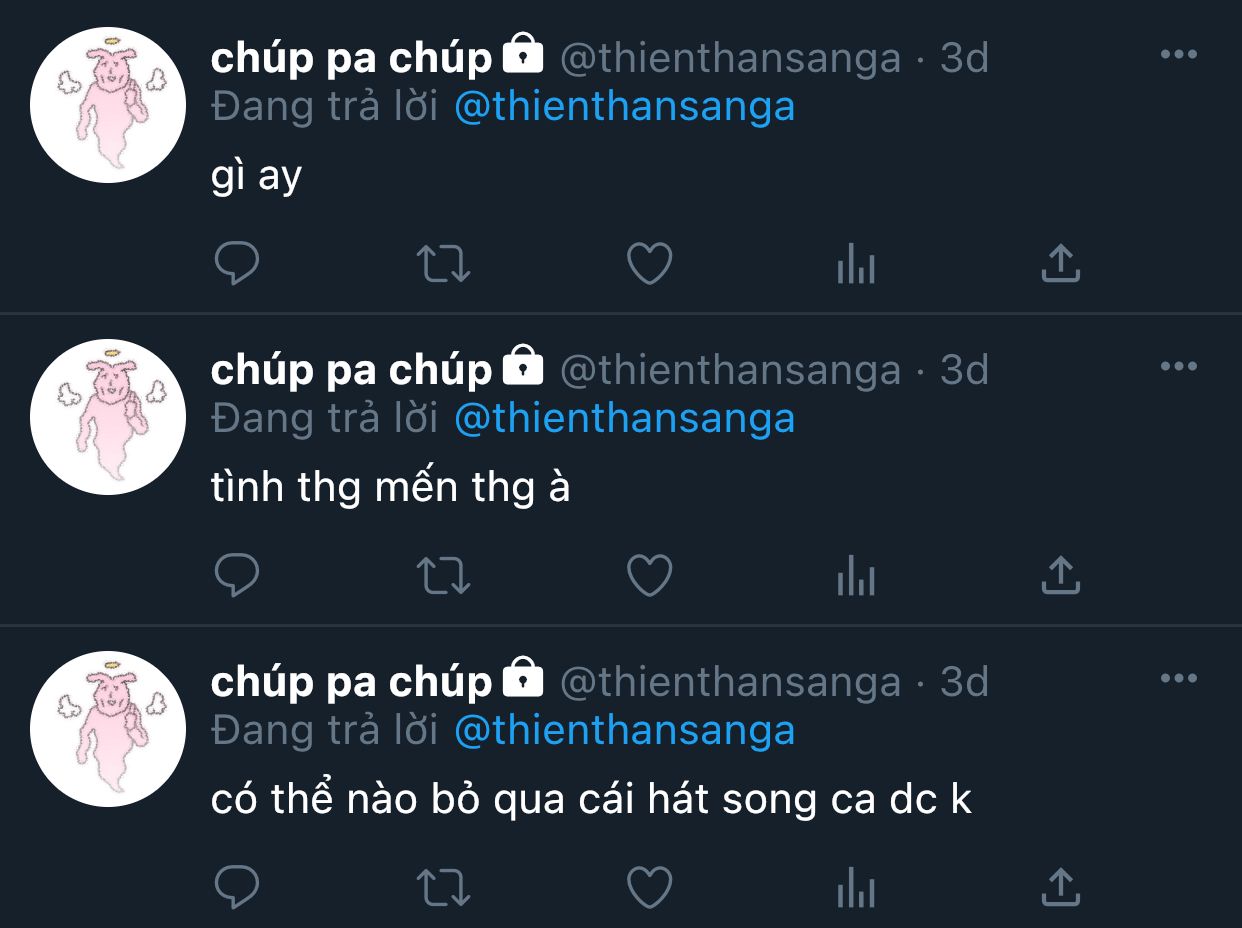The width and height of the screenshot is (1242, 928).
Task: Open profile picture of the second tweet
Action: click(108, 417)
